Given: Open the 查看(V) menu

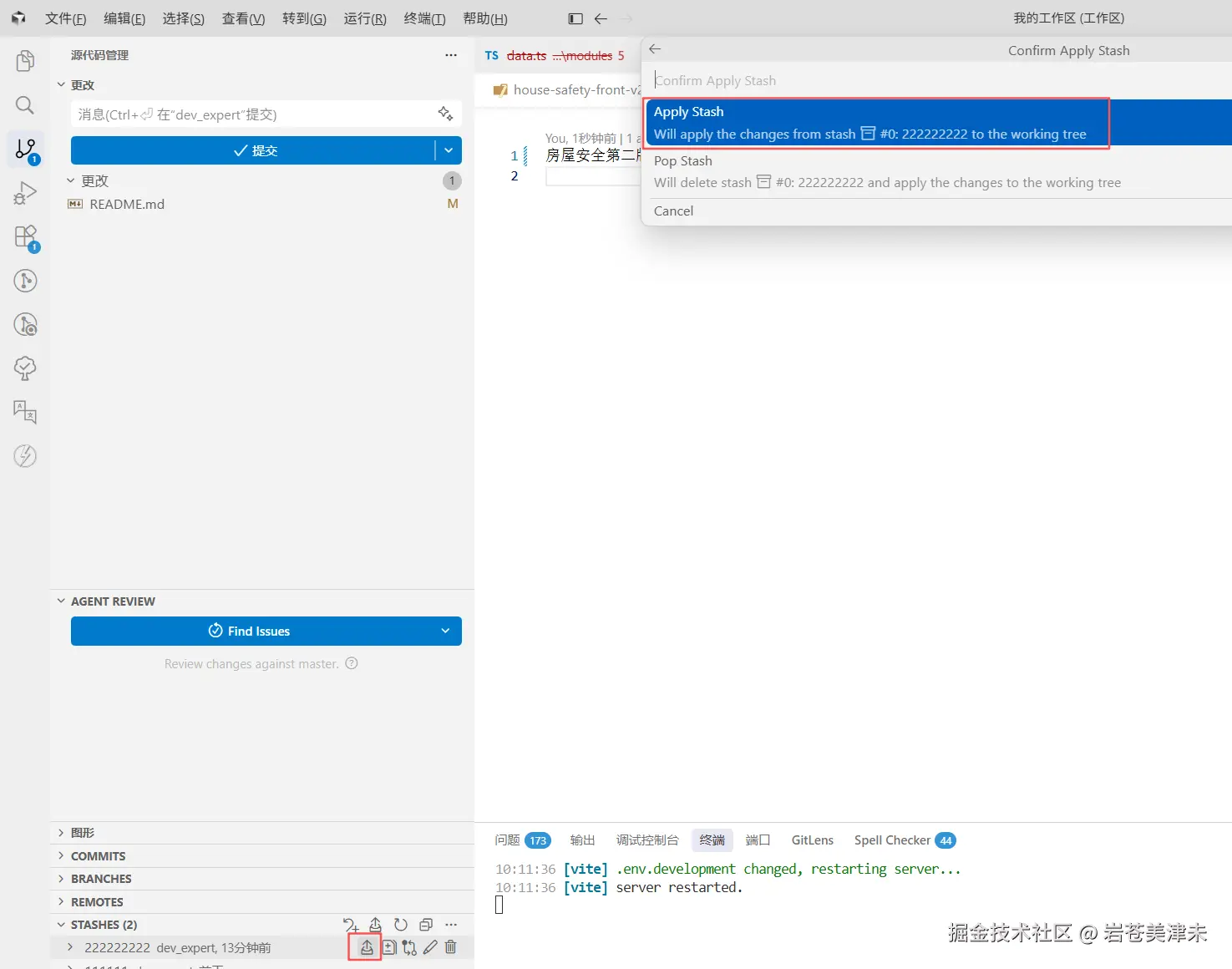Looking at the screenshot, I should (243, 18).
